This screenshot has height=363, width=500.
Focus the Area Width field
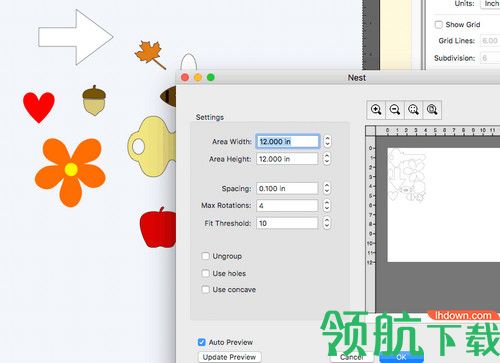[287, 141]
